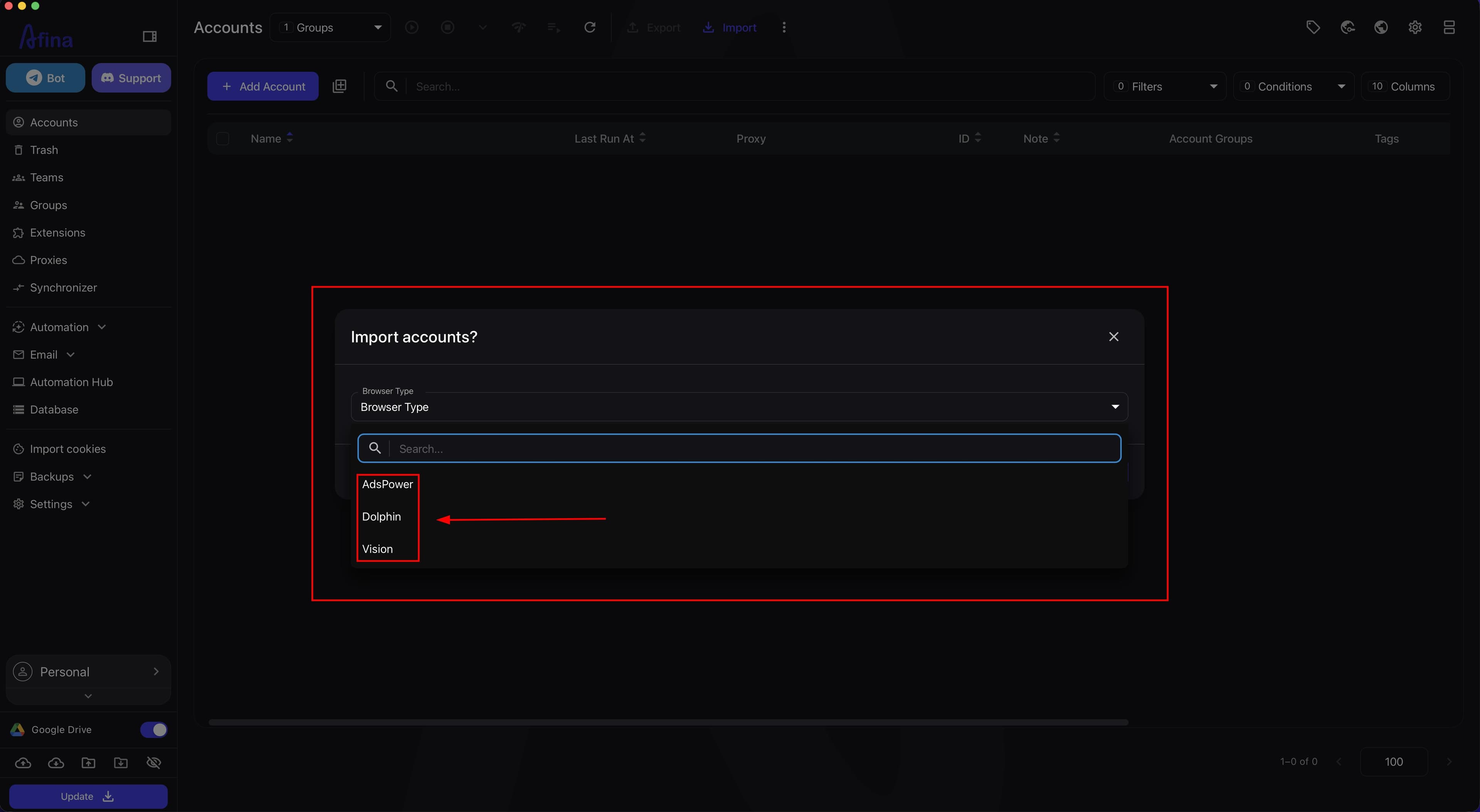
Task: Open the Groups dropdown in header
Action: click(x=330, y=28)
